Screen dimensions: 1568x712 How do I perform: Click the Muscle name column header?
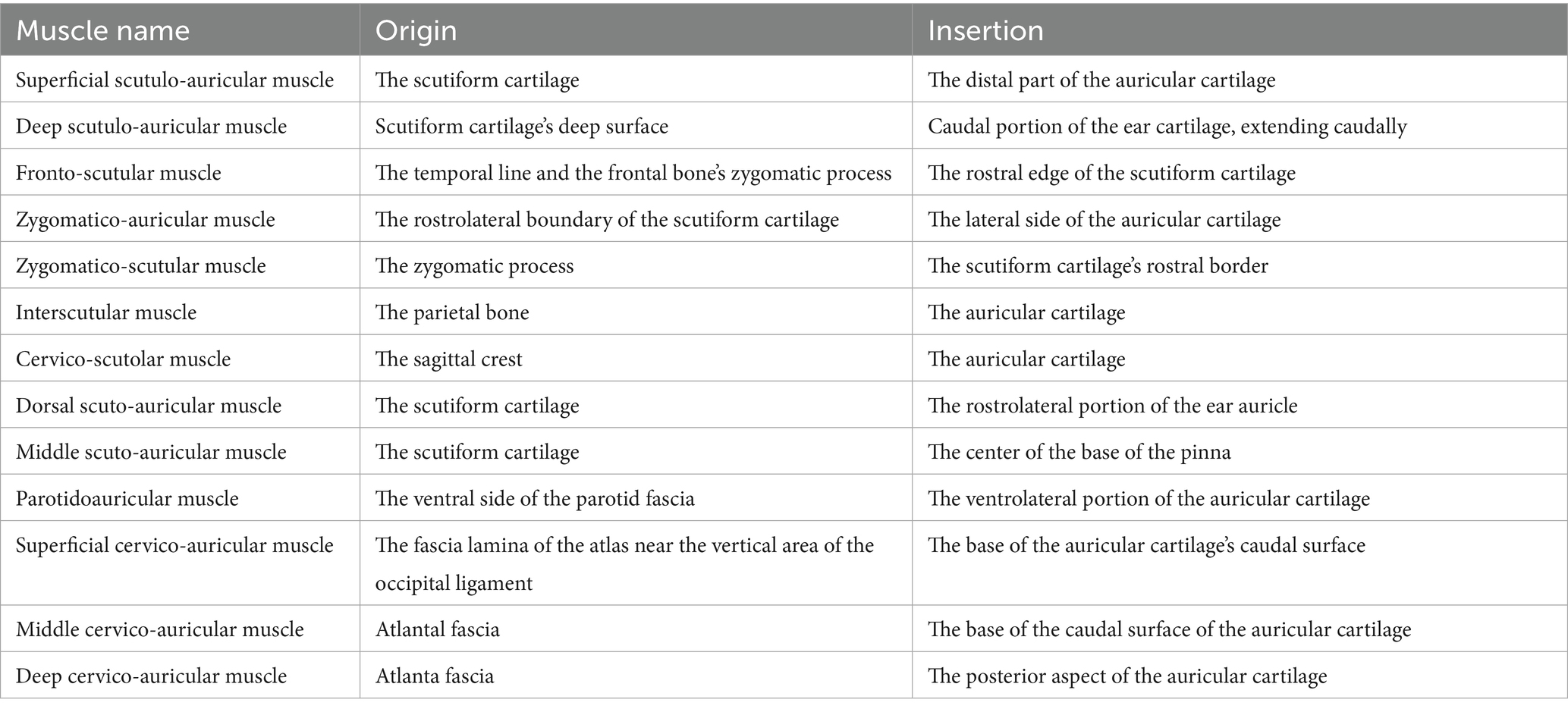click(103, 31)
